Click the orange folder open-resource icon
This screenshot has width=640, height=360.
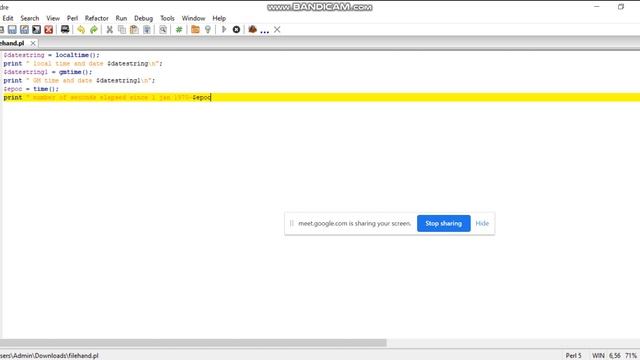point(195,29)
